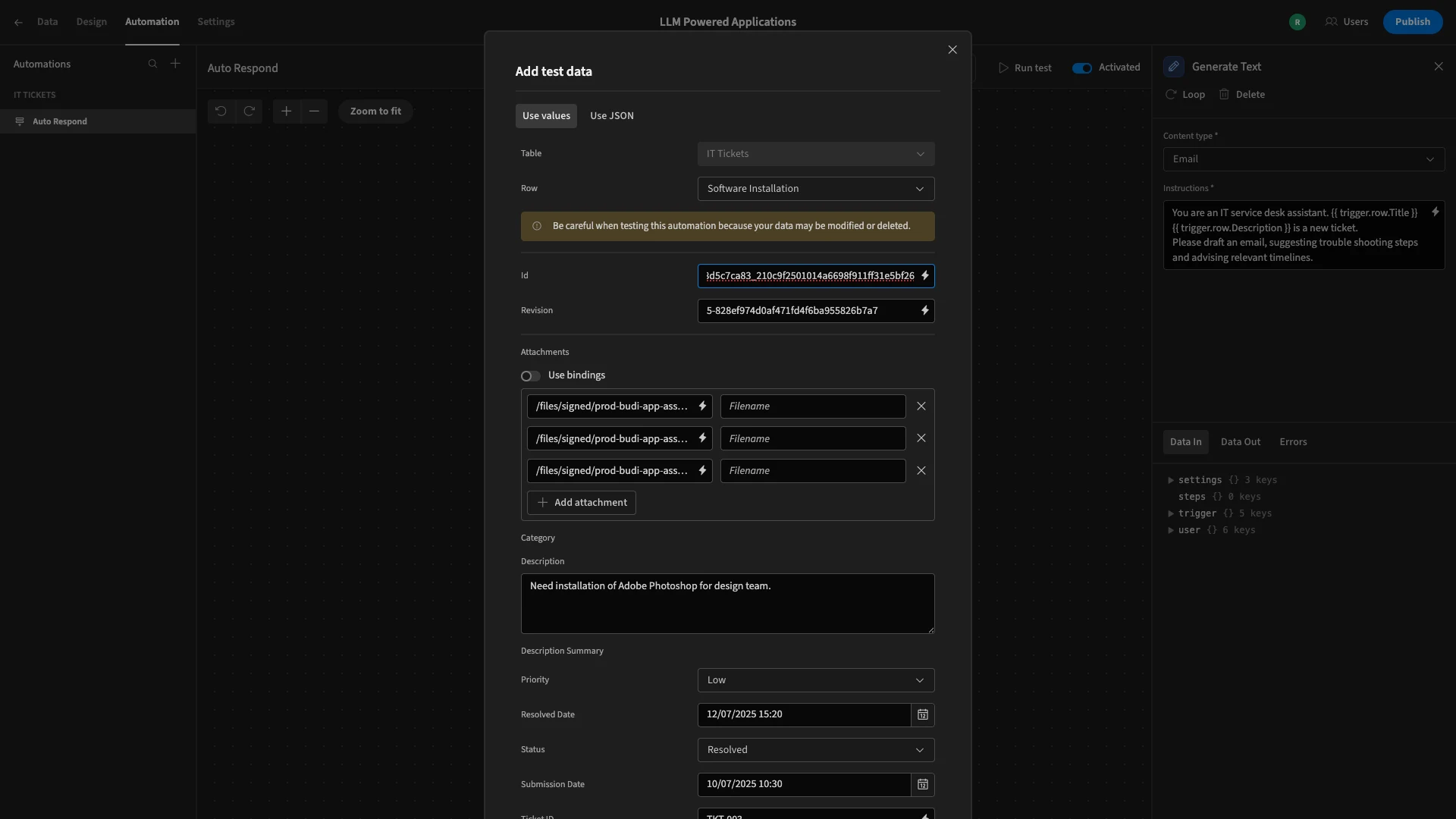The width and height of the screenshot is (1456, 819).
Task: Click lightning icon on second attachment URL
Action: pos(702,438)
